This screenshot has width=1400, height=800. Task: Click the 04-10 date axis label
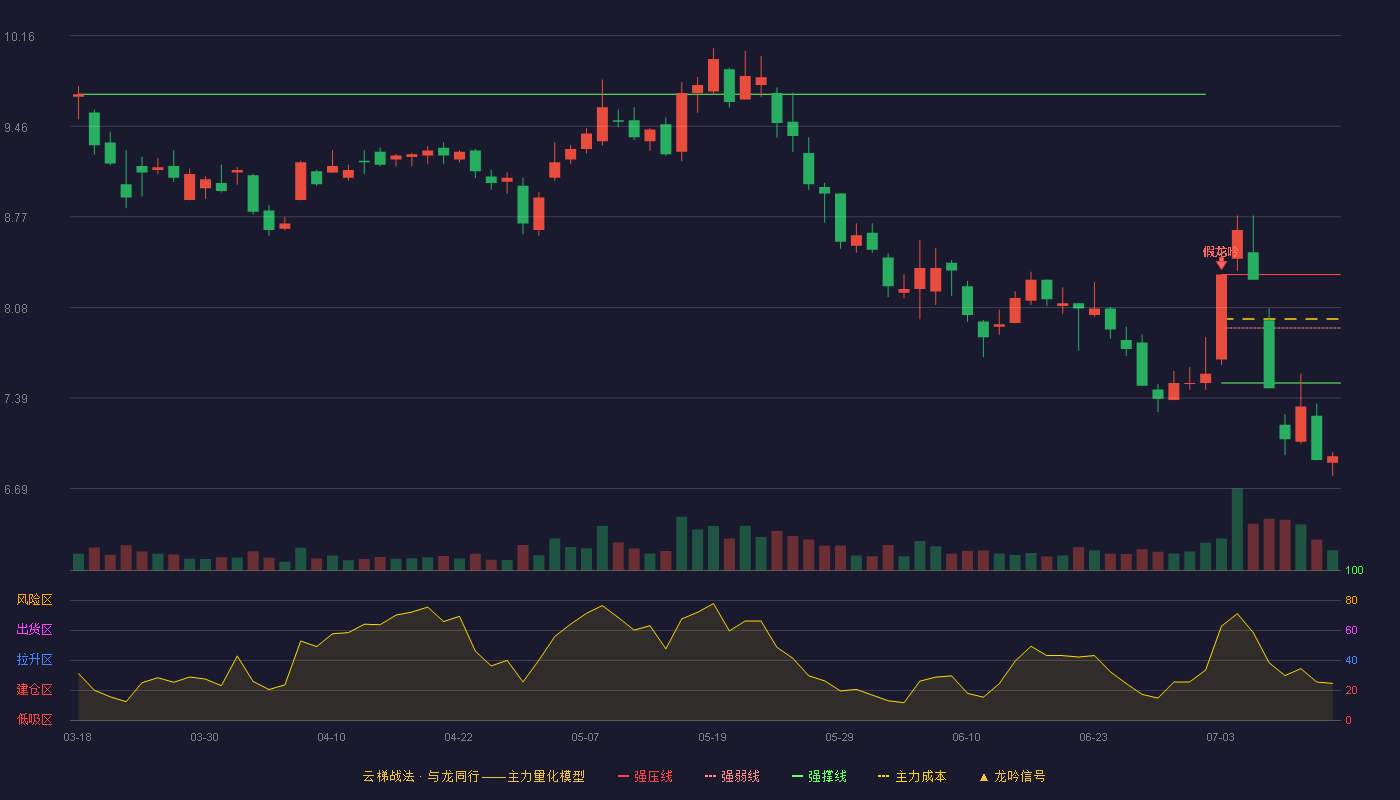[x=331, y=737]
